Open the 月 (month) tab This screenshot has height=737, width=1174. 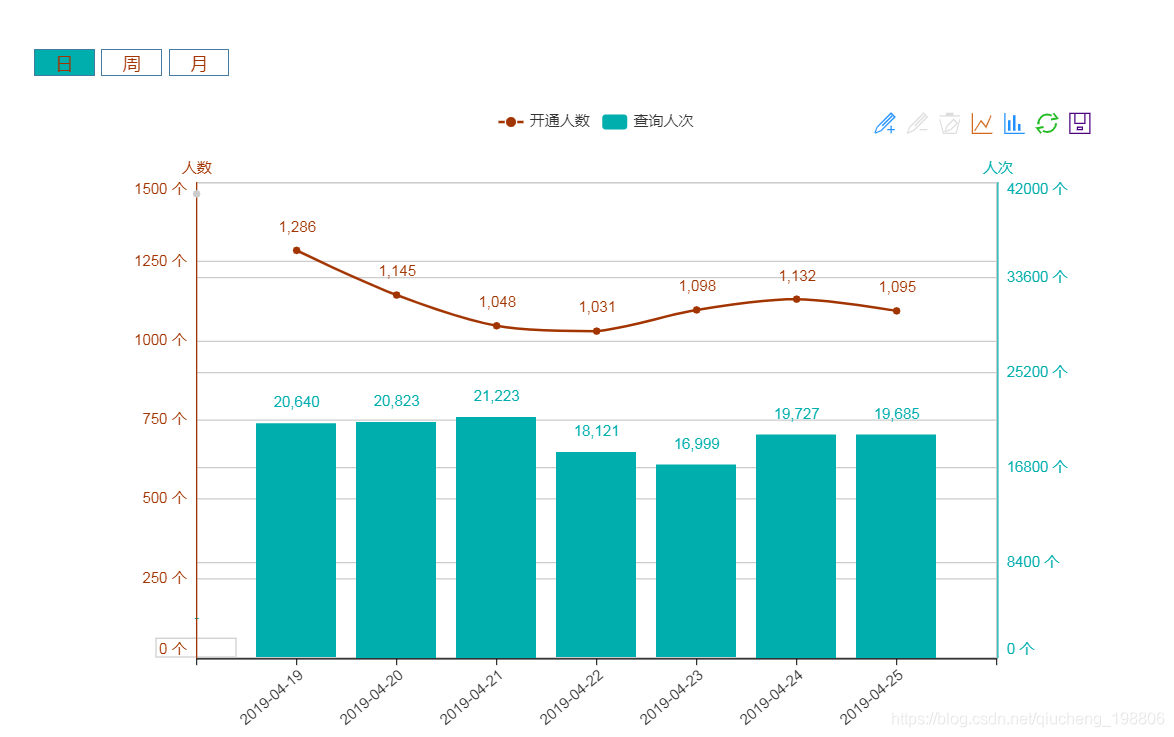(x=199, y=63)
